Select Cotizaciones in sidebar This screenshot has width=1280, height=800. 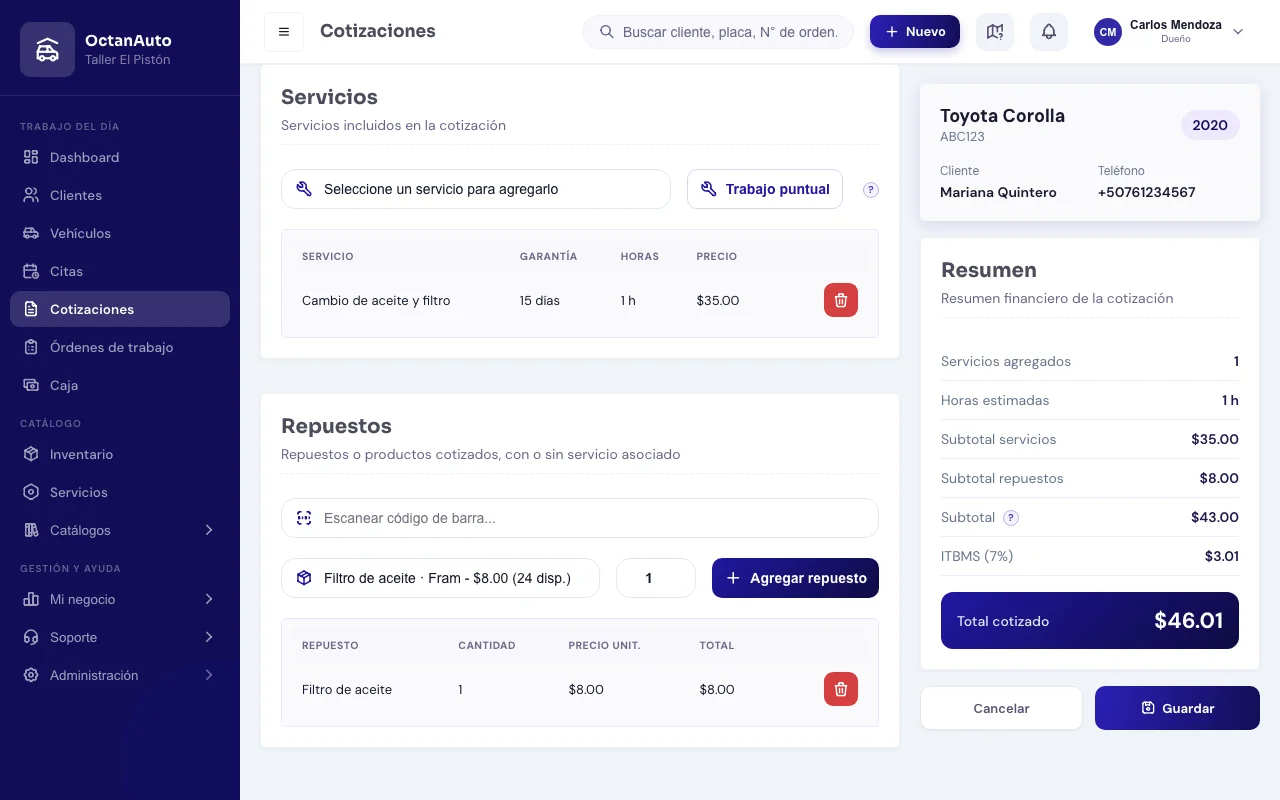point(120,309)
